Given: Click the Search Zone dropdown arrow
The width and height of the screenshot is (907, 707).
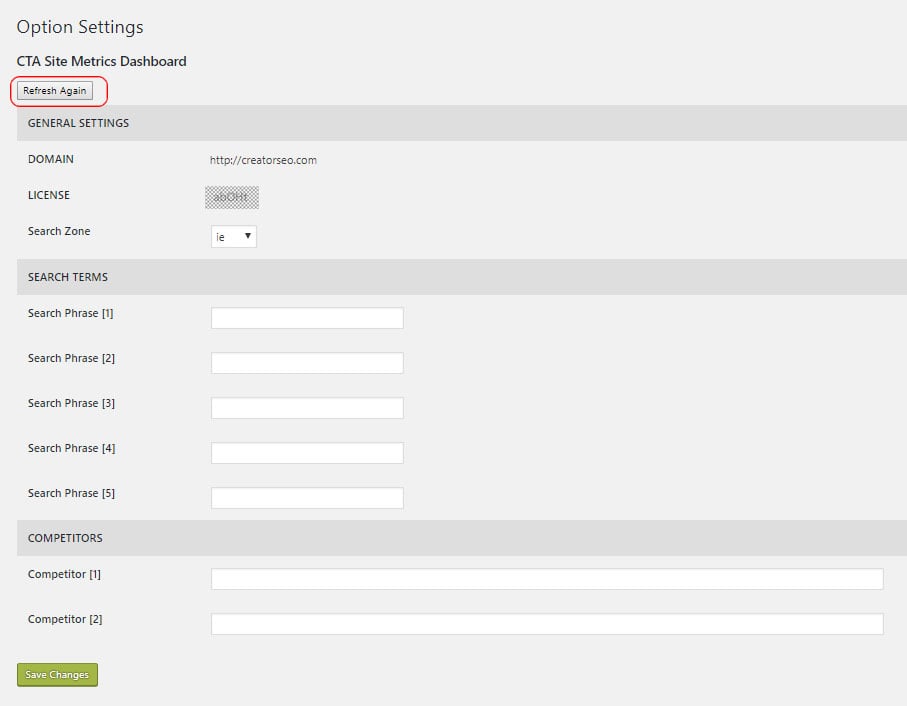Looking at the screenshot, I should point(247,236).
